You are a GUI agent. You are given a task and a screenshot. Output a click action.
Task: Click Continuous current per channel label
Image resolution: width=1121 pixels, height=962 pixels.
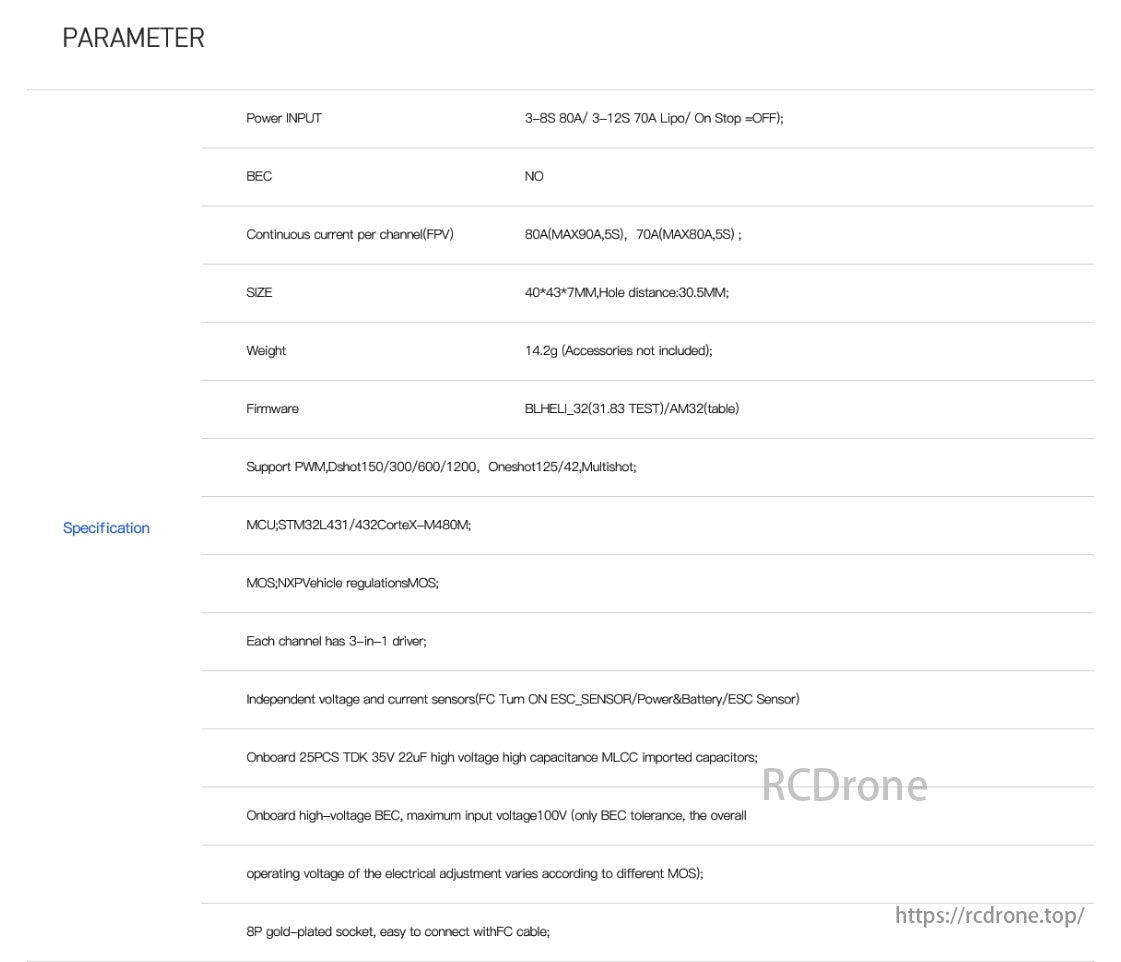click(x=349, y=234)
